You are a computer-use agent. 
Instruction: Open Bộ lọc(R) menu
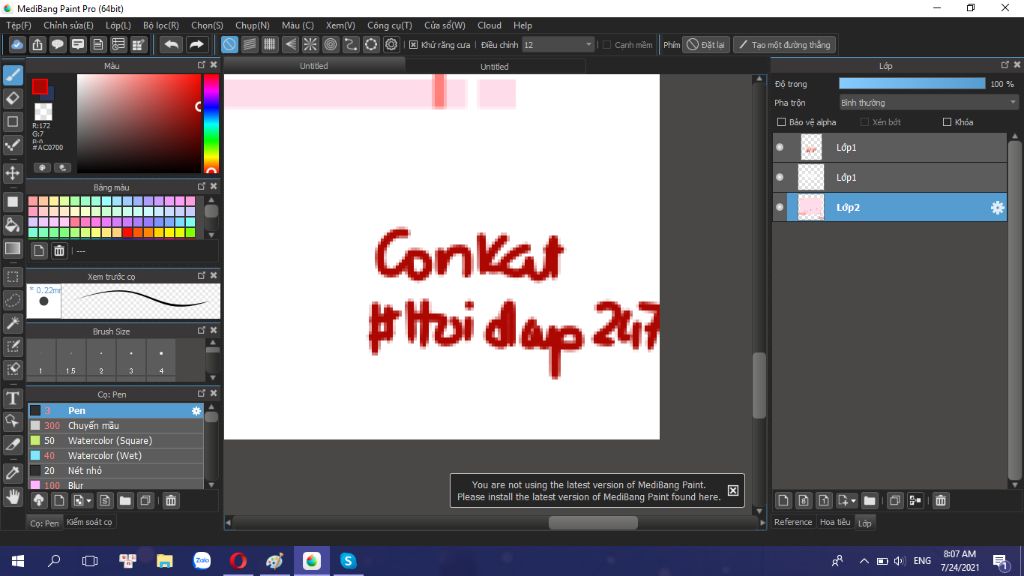click(161, 25)
